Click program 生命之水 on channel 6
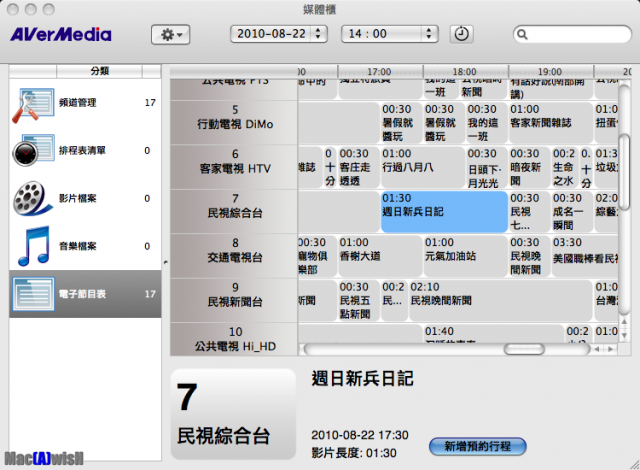The height and width of the screenshot is (470, 640). (x=564, y=166)
